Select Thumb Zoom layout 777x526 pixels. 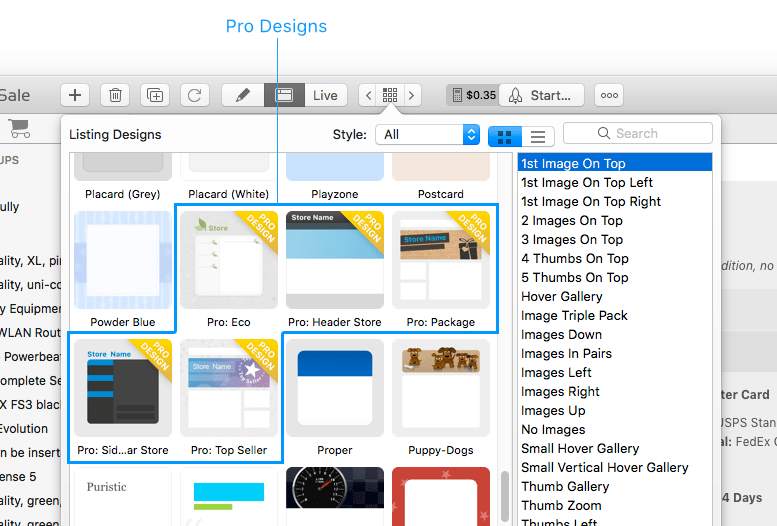click(615, 506)
